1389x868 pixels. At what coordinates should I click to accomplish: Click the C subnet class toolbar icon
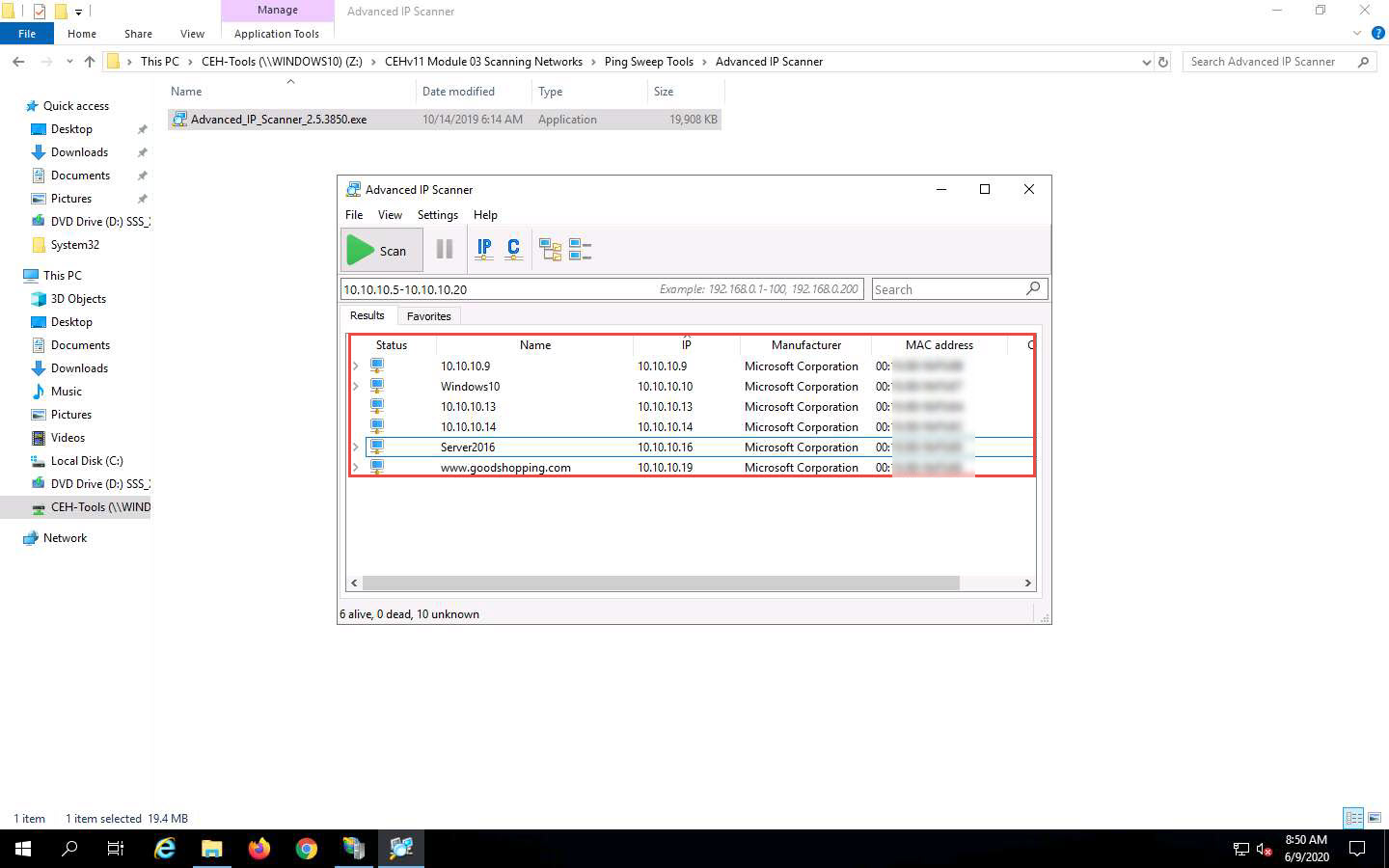coord(513,250)
